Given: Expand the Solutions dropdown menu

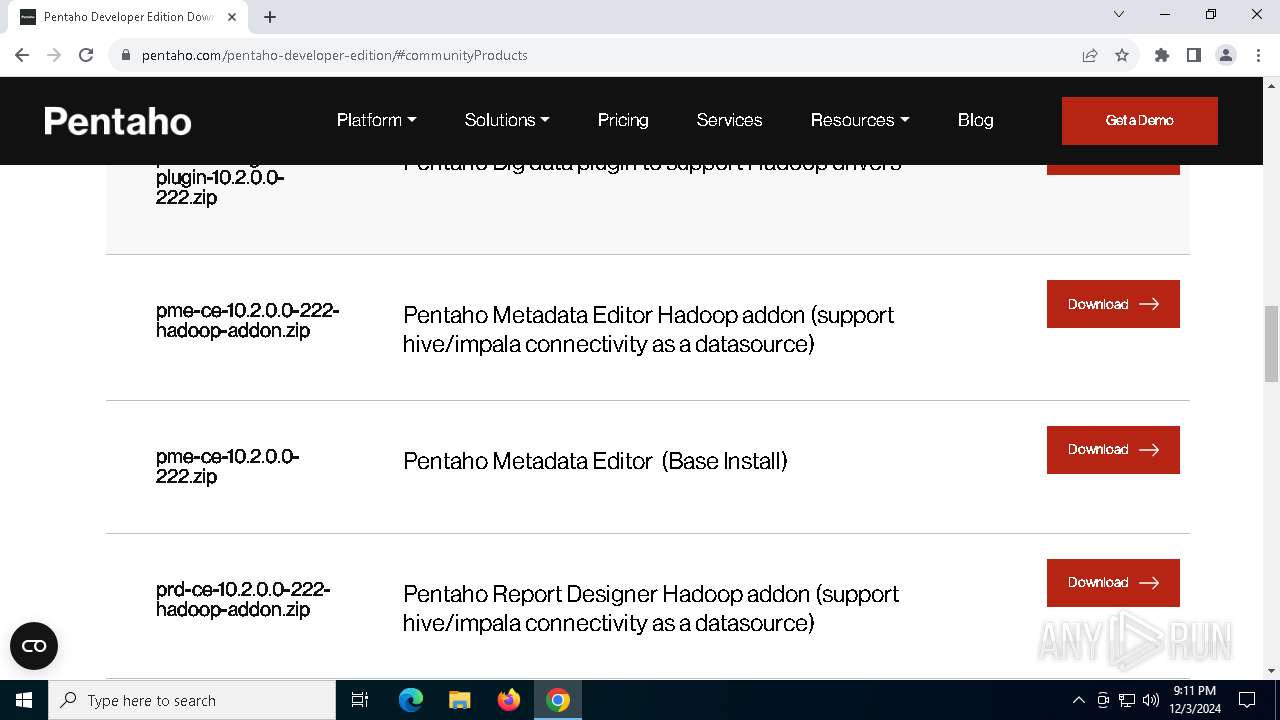Looking at the screenshot, I should tap(506, 120).
